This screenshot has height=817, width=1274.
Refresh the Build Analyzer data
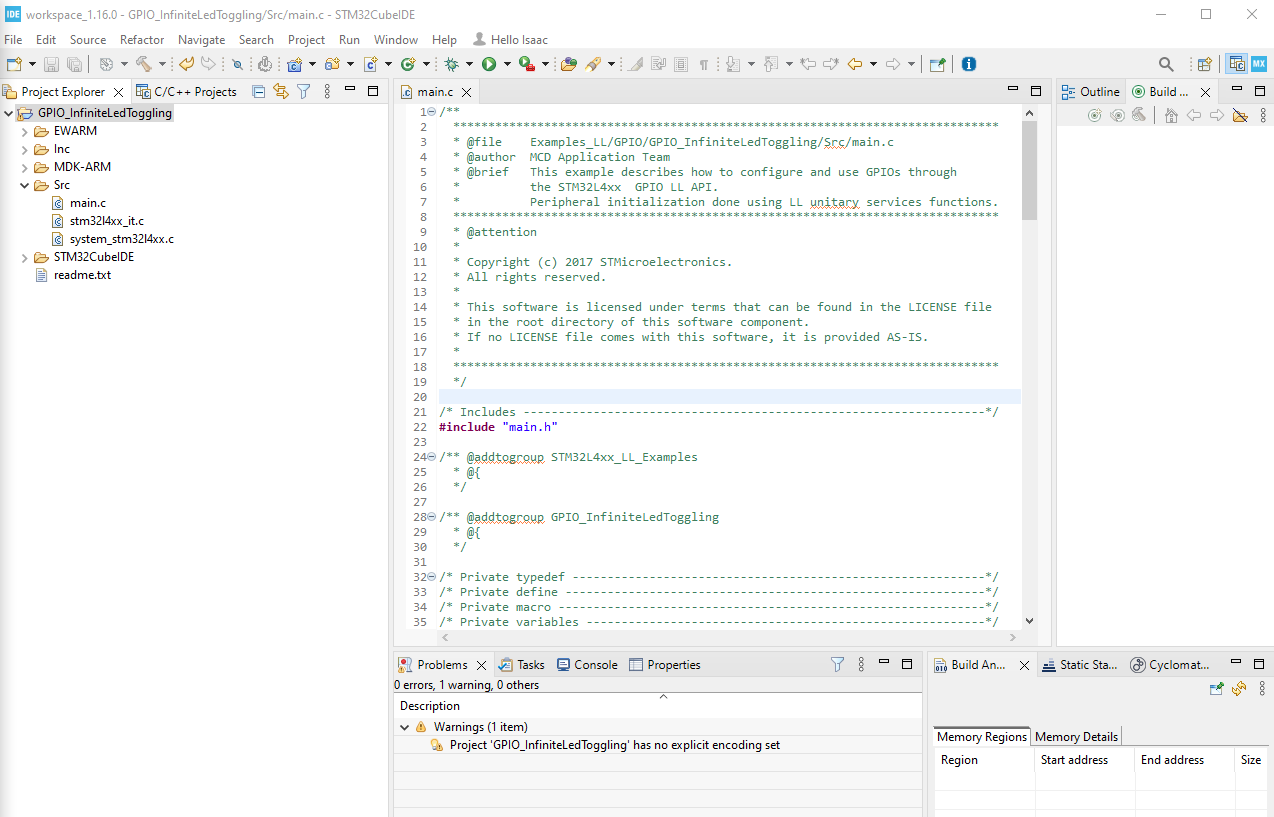(x=1239, y=688)
